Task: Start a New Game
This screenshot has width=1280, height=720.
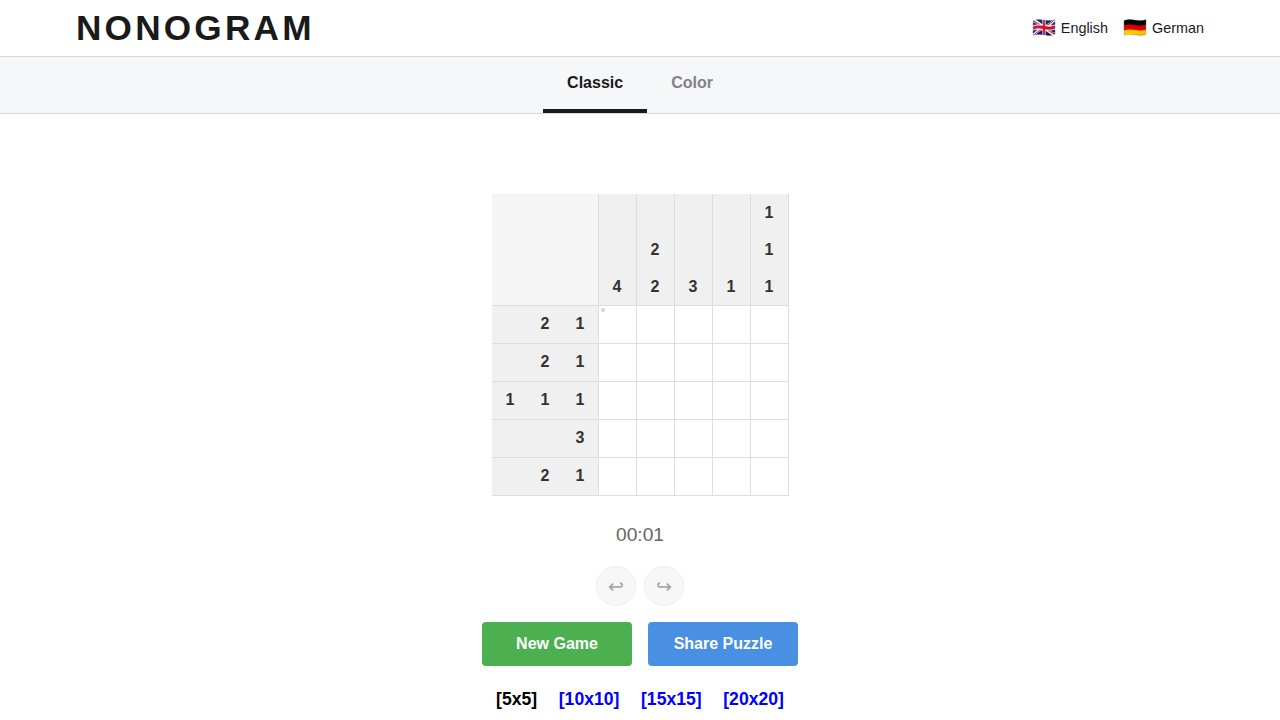Action: point(557,644)
